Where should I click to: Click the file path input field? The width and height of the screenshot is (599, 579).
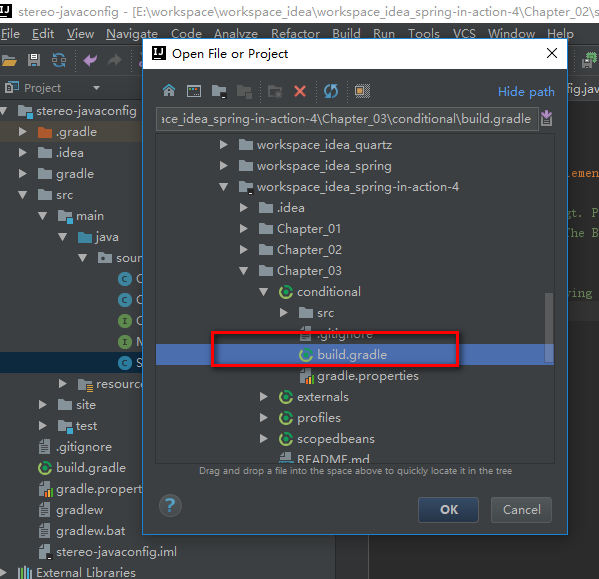click(x=347, y=119)
